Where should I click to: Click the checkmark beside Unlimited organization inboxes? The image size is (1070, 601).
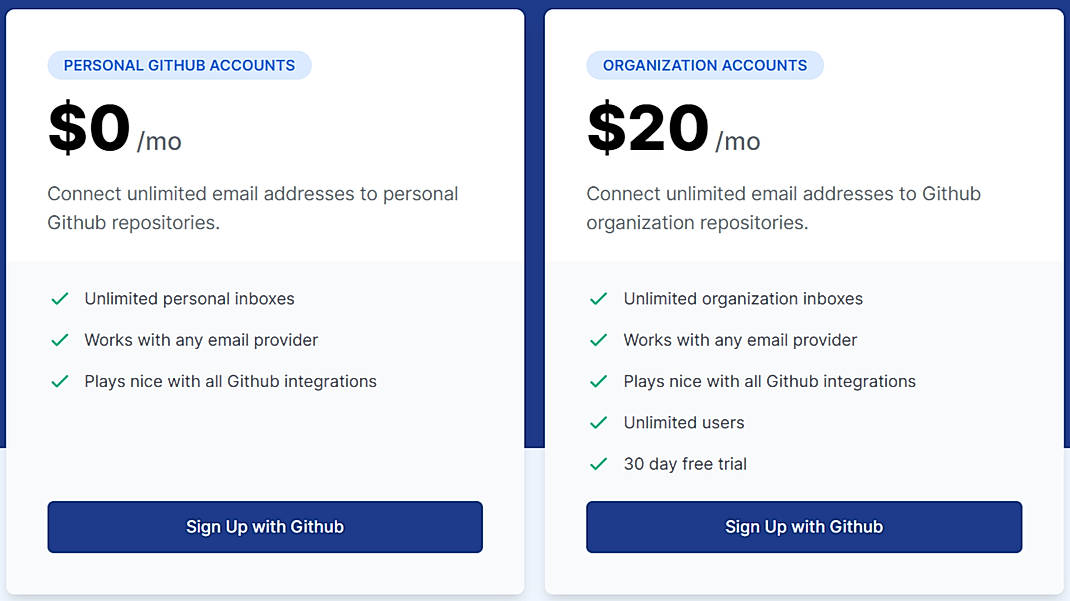click(598, 298)
